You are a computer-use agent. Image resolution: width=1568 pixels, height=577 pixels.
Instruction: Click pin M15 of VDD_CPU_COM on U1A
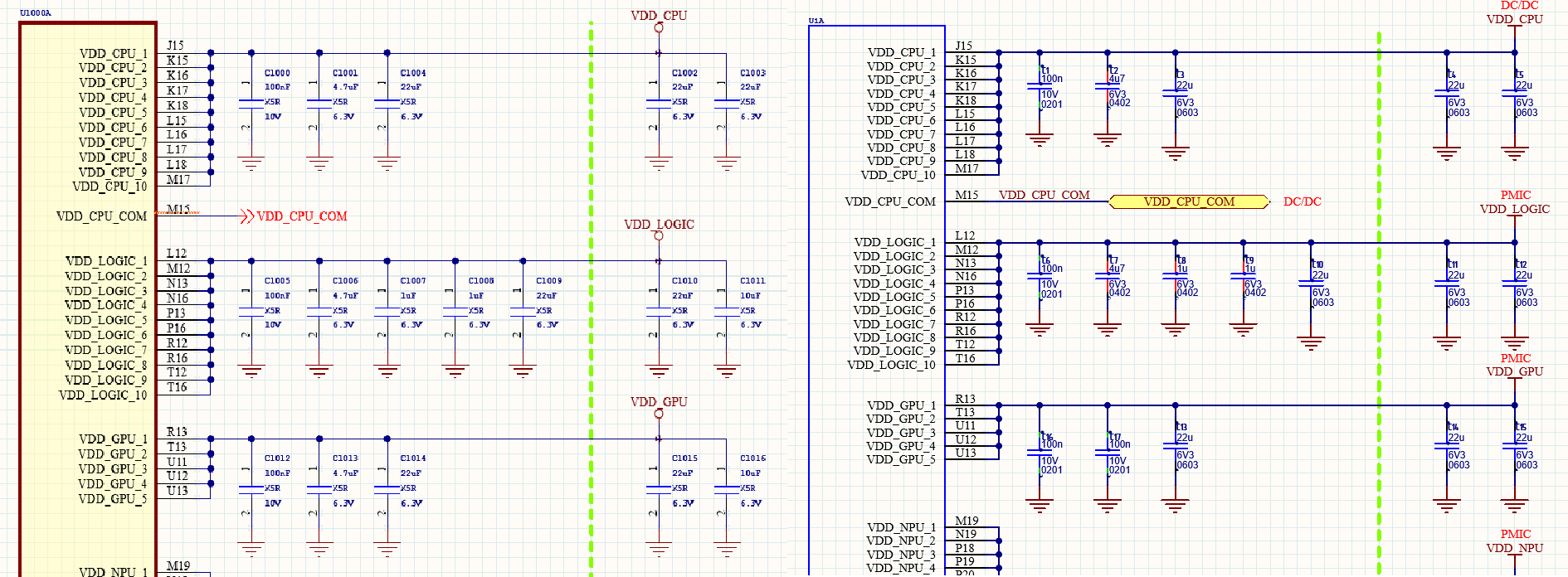point(967,195)
